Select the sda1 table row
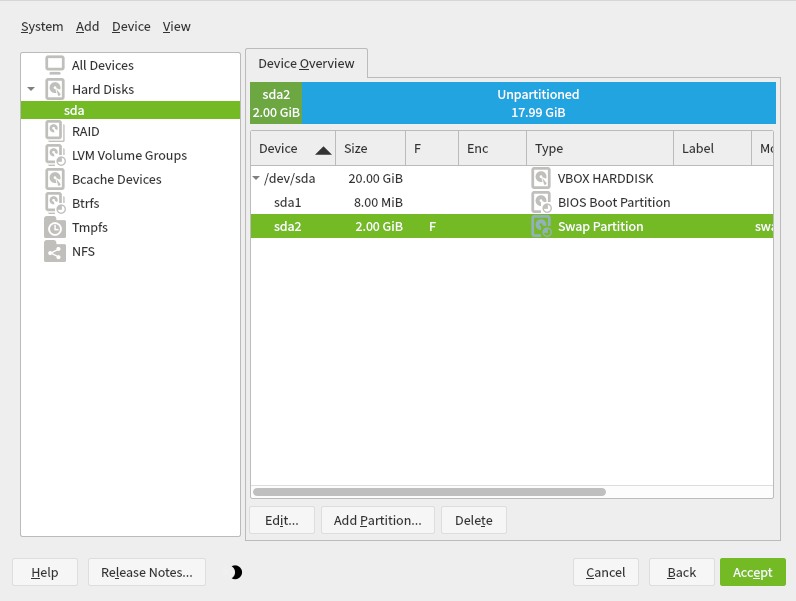The height and width of the screenshot is (601, 796). pyautogui.click(x=512, y=202)
